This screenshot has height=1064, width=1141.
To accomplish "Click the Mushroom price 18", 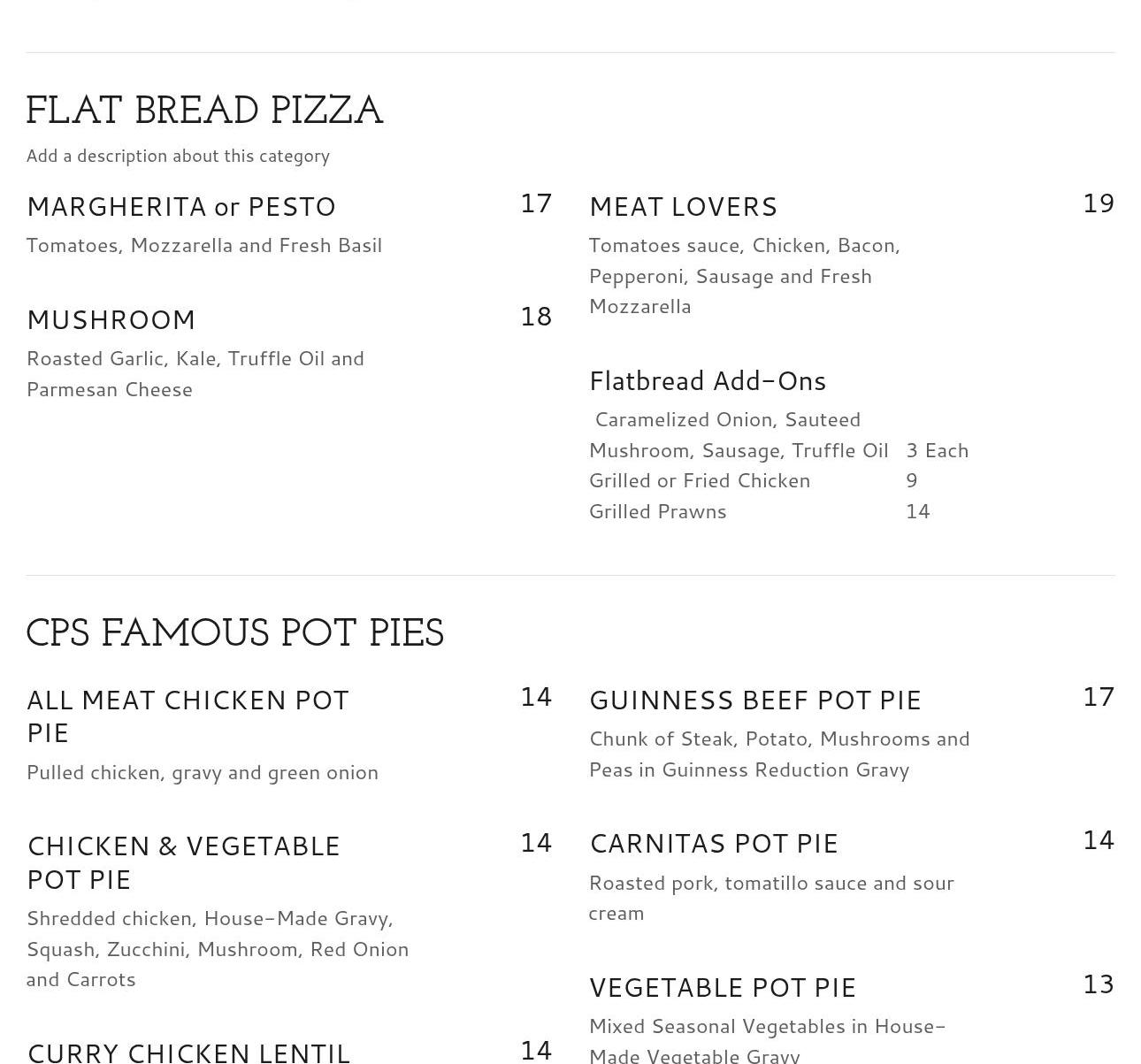I will click(535, 317).
